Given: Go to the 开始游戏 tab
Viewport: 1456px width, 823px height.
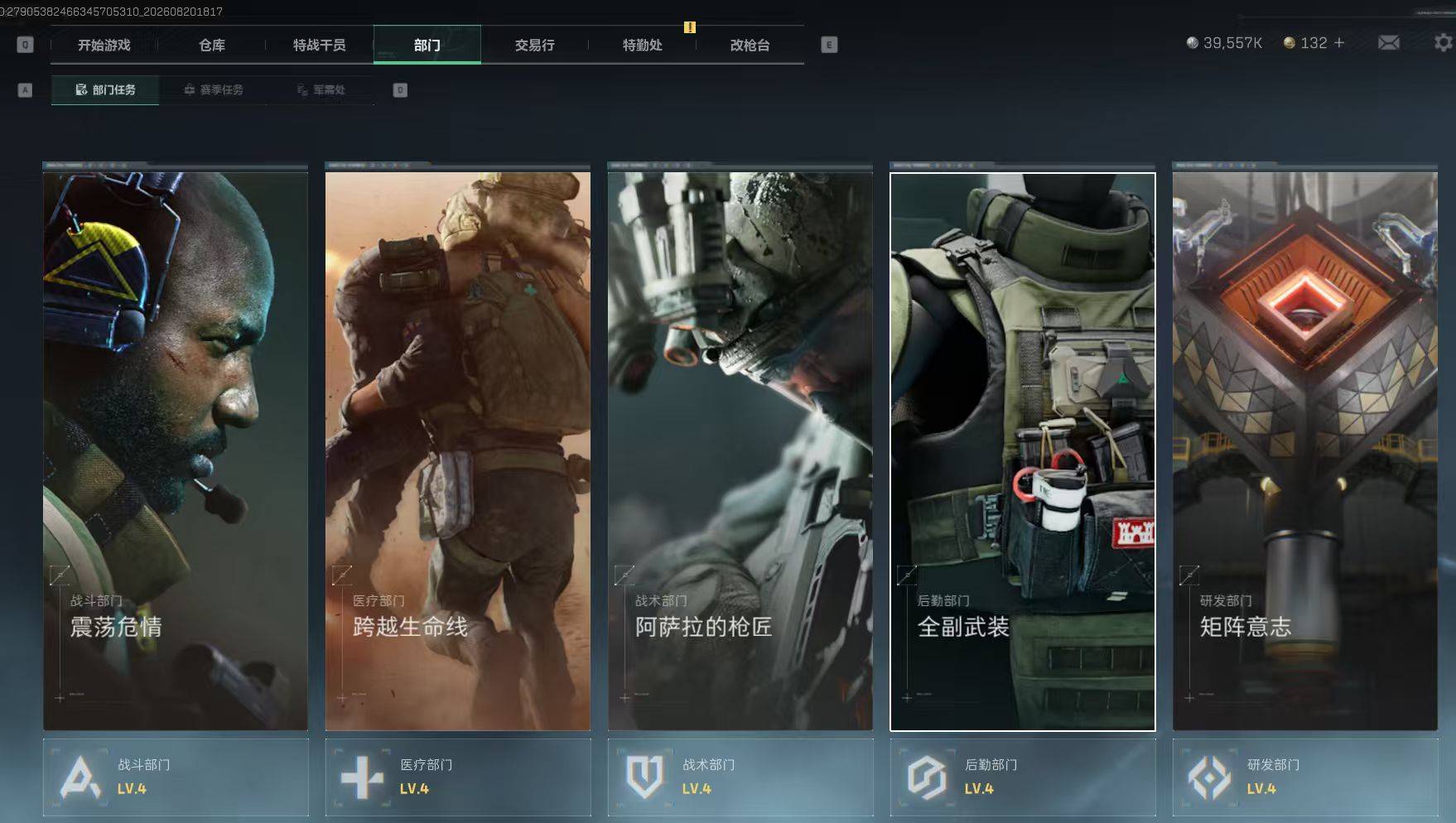Looking at the screenshot, I should pyautogui.click(x=104, y=45).
